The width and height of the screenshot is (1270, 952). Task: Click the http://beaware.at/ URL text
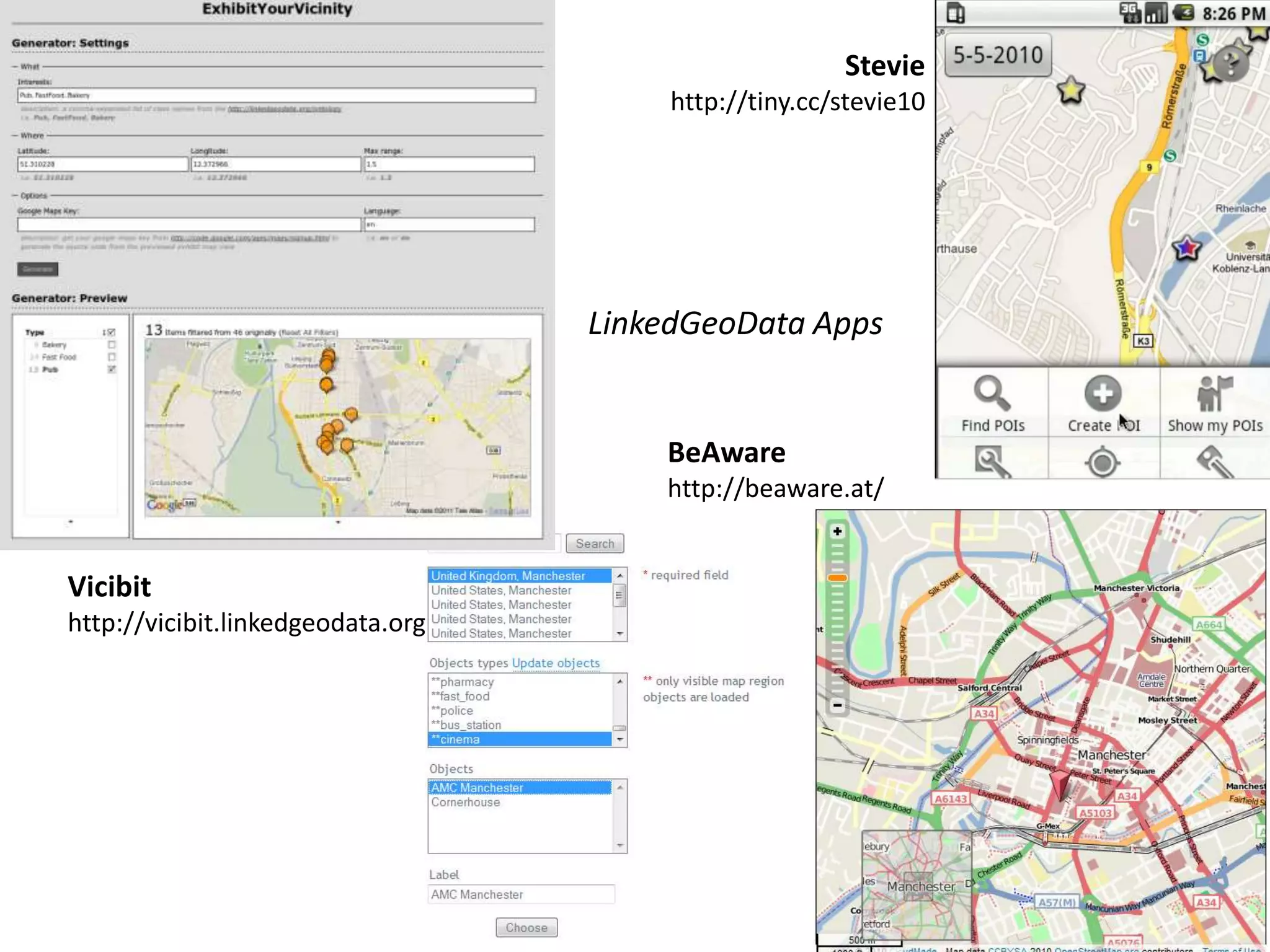click(x=776, y=488)
